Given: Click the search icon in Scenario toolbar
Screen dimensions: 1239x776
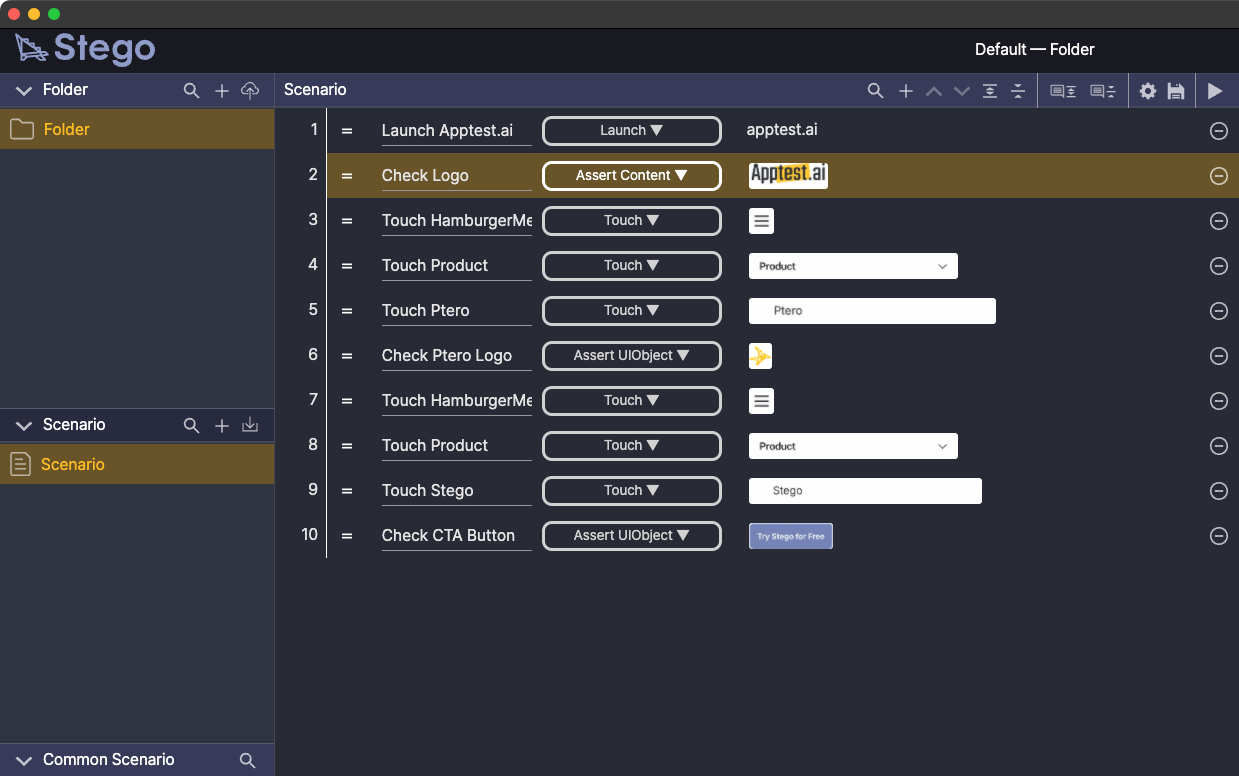Looking at the screenshot, I should coord(875,91).
